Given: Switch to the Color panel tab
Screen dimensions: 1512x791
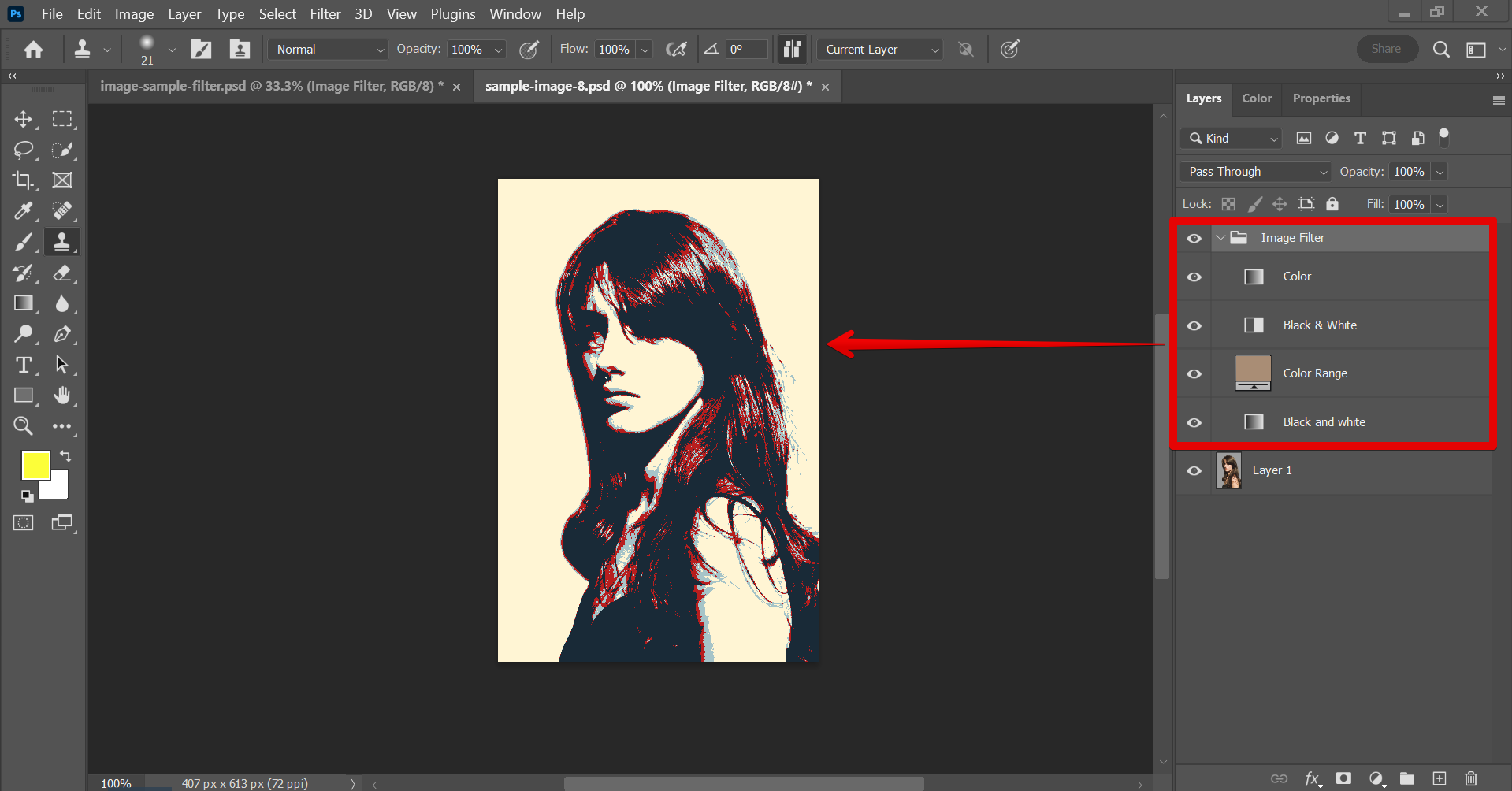Looking at the screenshot, I should [x=1256, y=98].
